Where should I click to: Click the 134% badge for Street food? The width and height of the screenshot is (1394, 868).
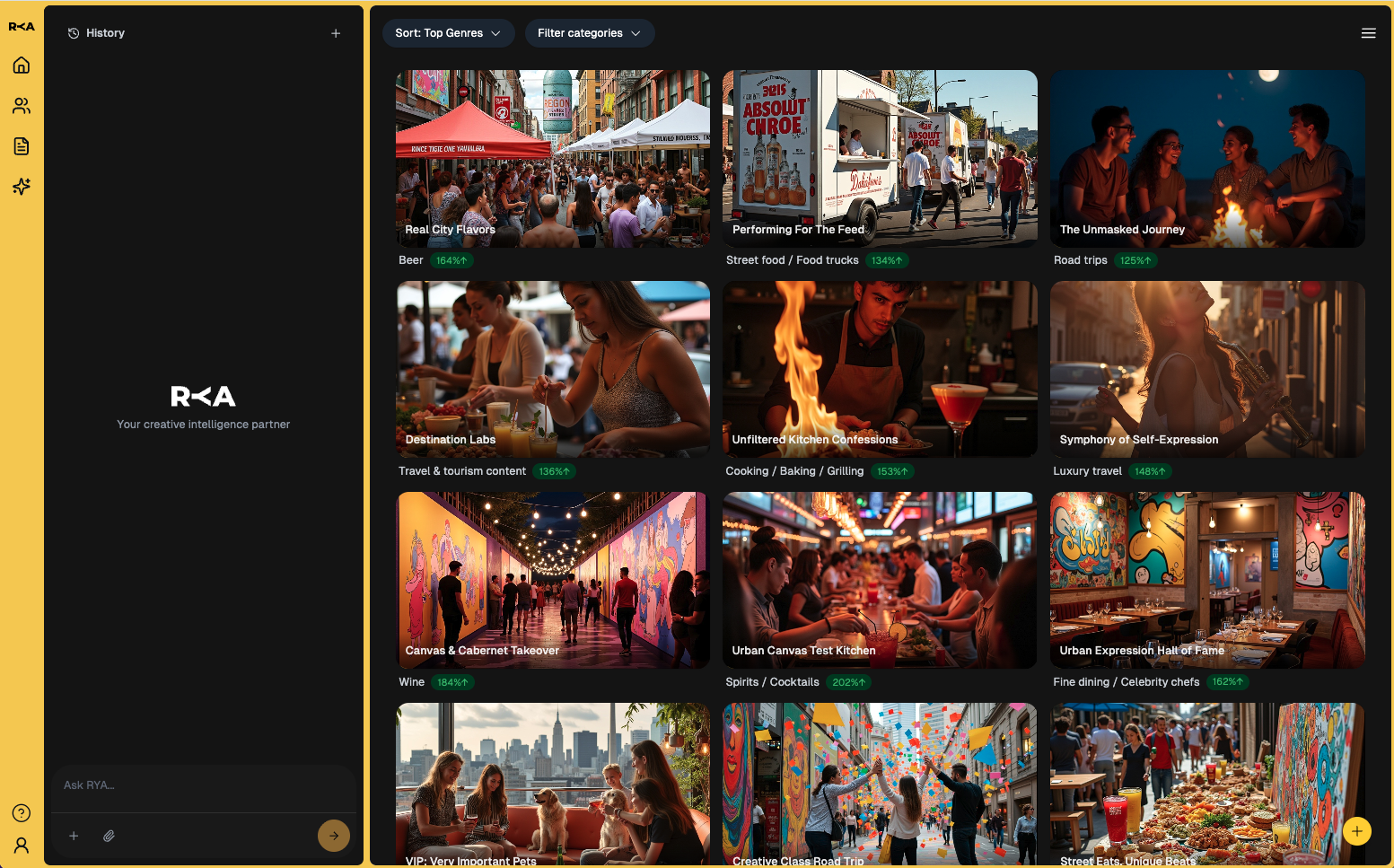coord(888,261)
